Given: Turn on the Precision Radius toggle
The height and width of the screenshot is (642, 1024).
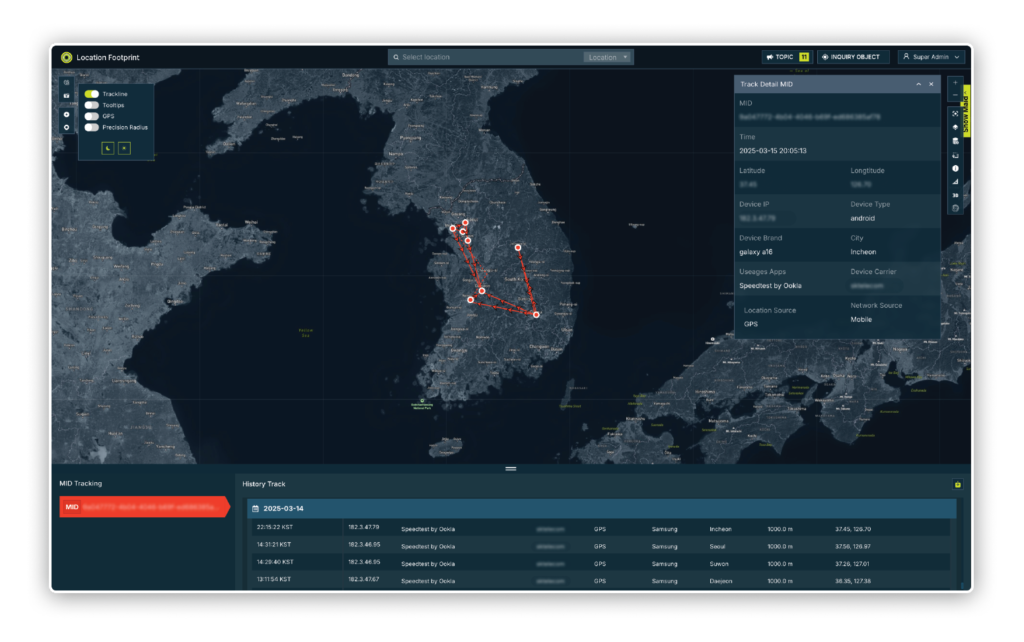Looking at the screenshot, I should [91, 127].
